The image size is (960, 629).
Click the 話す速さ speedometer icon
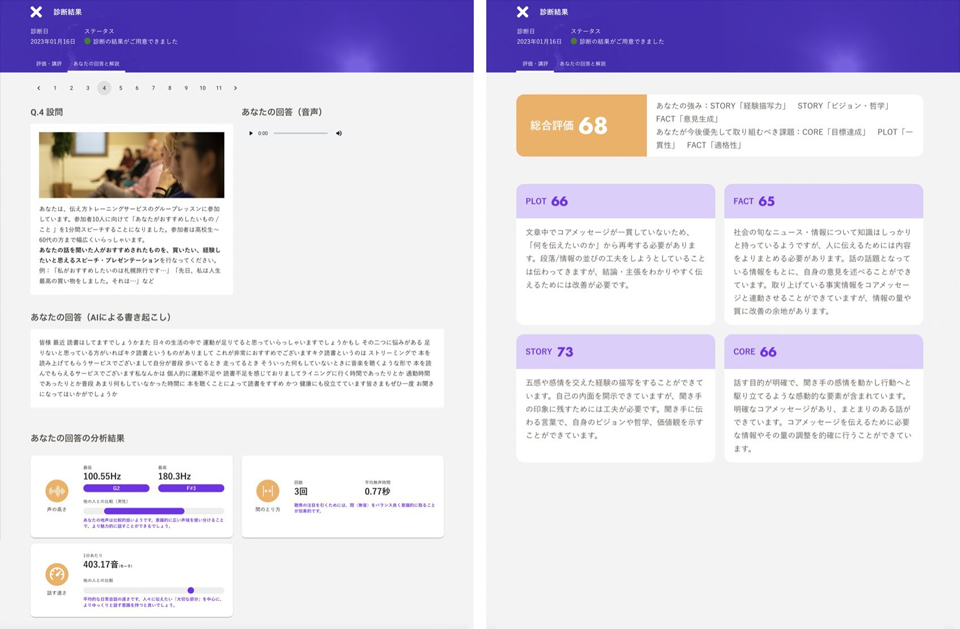tap(57, 574)
